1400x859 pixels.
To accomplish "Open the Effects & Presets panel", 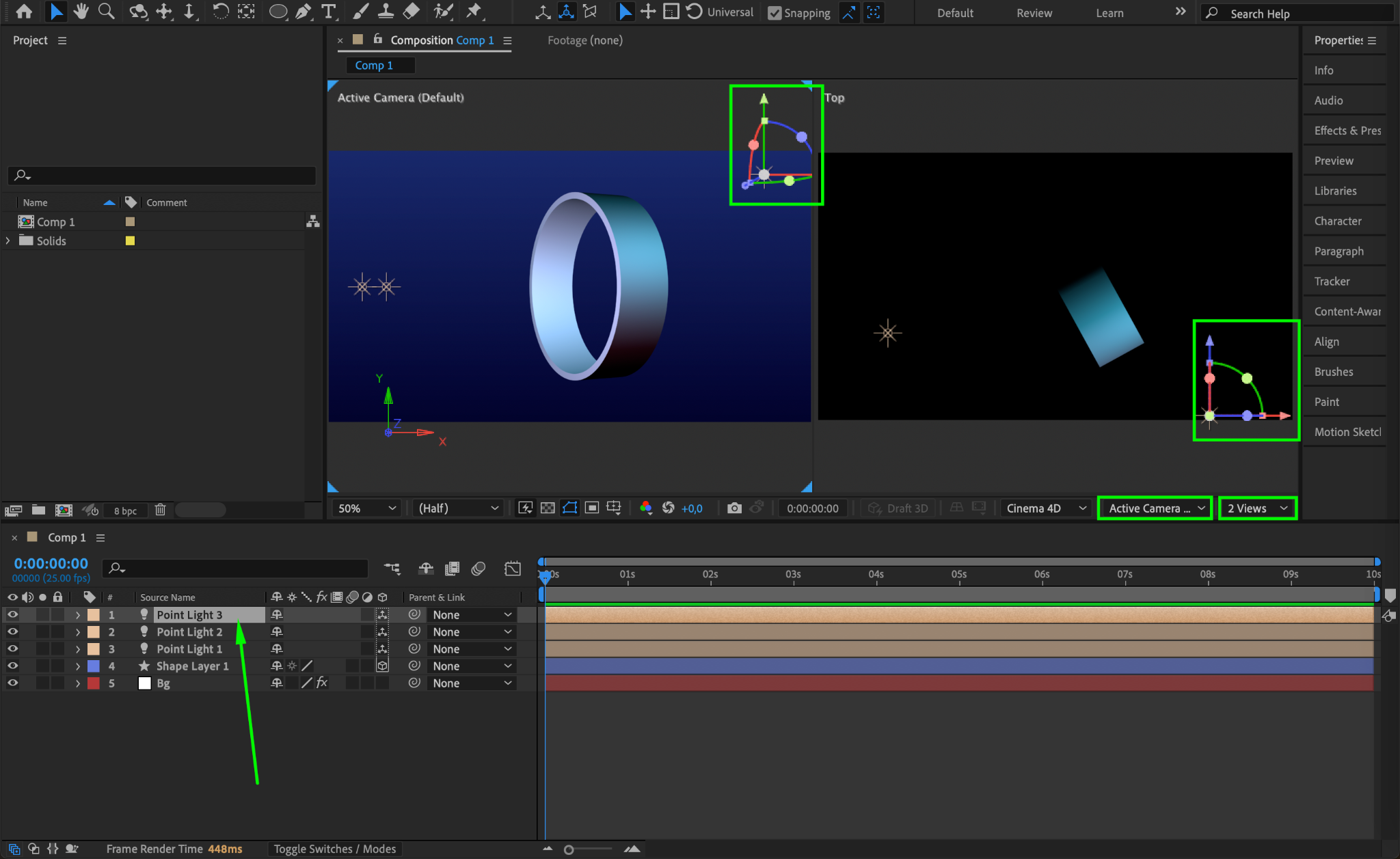I will (1347, 131).
